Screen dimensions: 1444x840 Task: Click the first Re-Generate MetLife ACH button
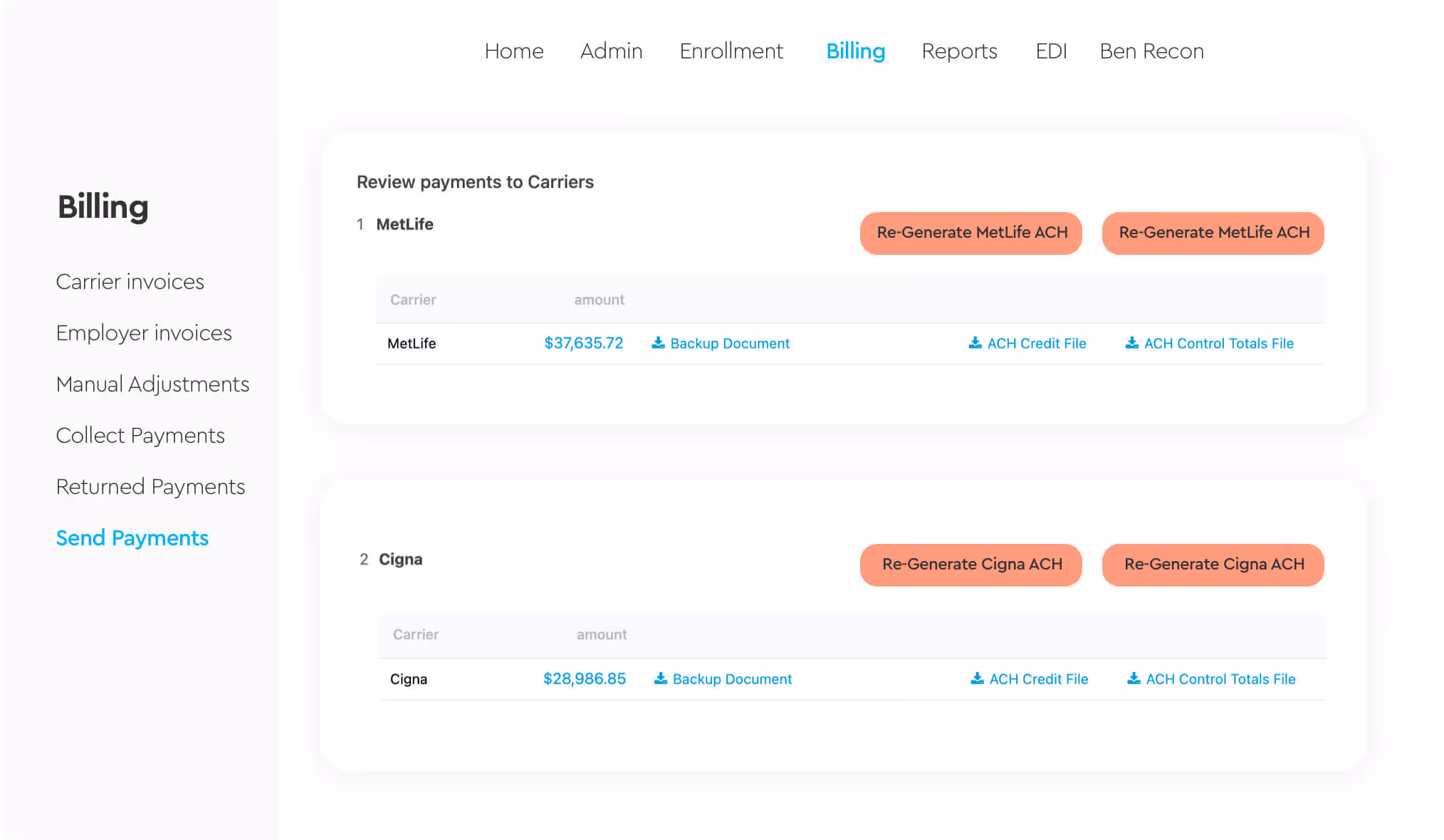(x=971, y=233)
